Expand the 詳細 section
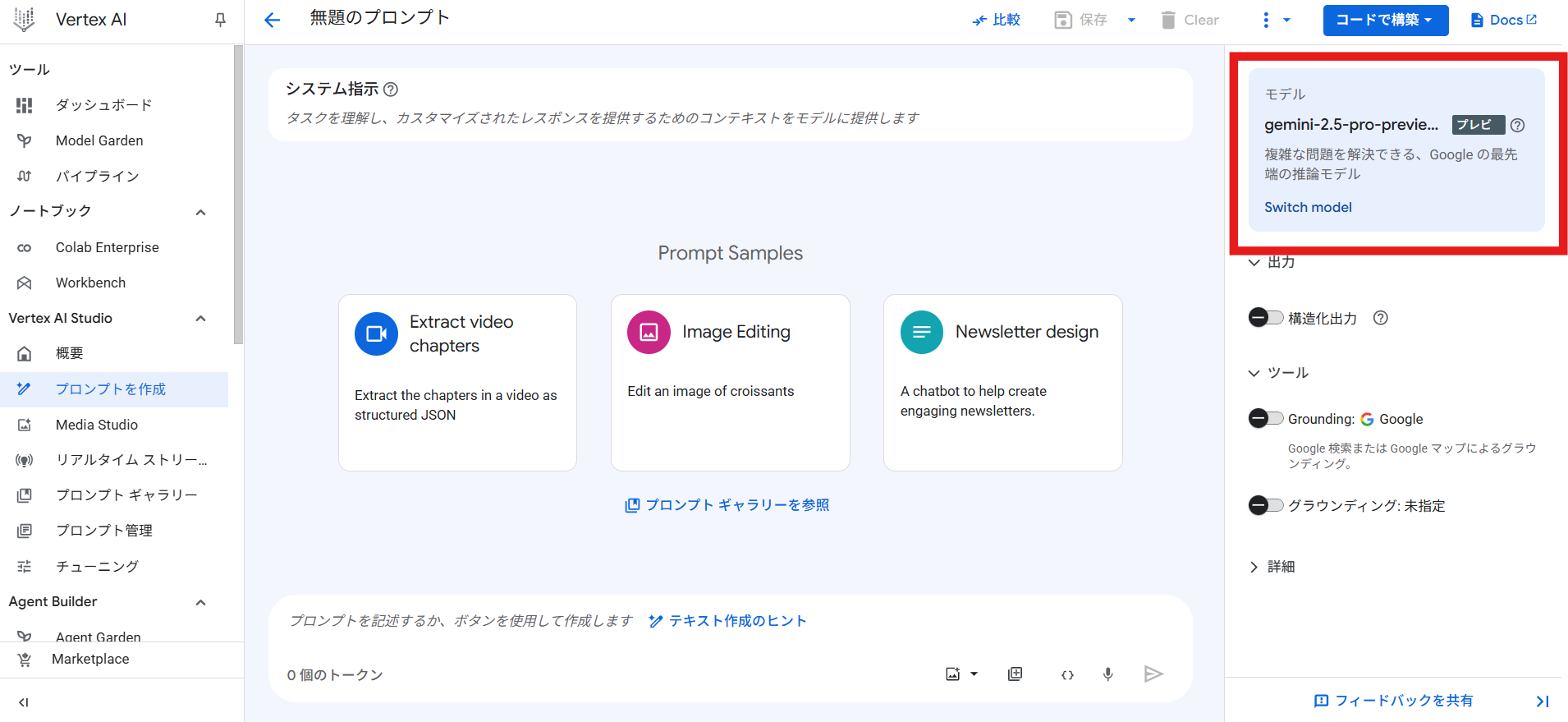The height and width of the screenshot is (722, 1568). (1254, 567)
